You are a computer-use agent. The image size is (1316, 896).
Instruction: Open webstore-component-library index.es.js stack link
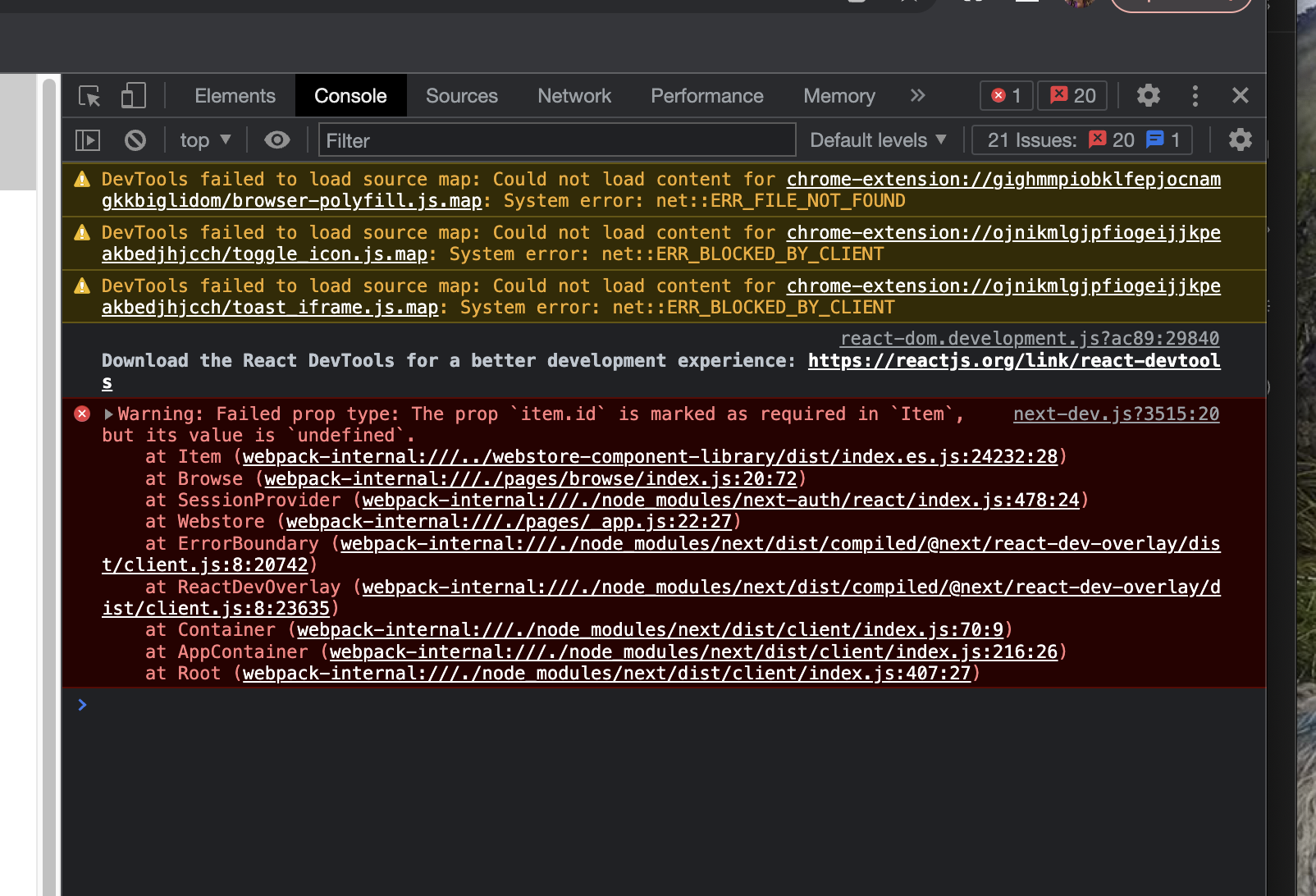pyautogui.click(x=650, y=457)
